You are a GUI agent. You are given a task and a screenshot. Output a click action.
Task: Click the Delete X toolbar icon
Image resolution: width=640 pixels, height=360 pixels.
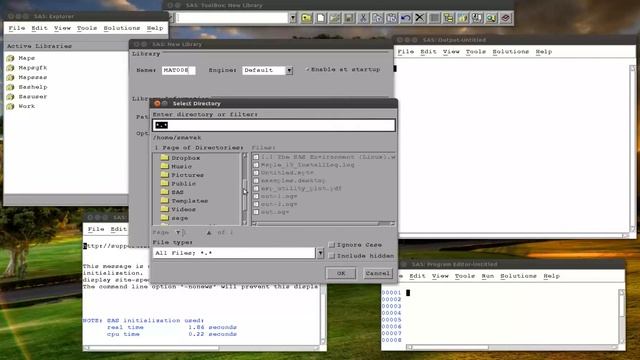coord(420,18)
